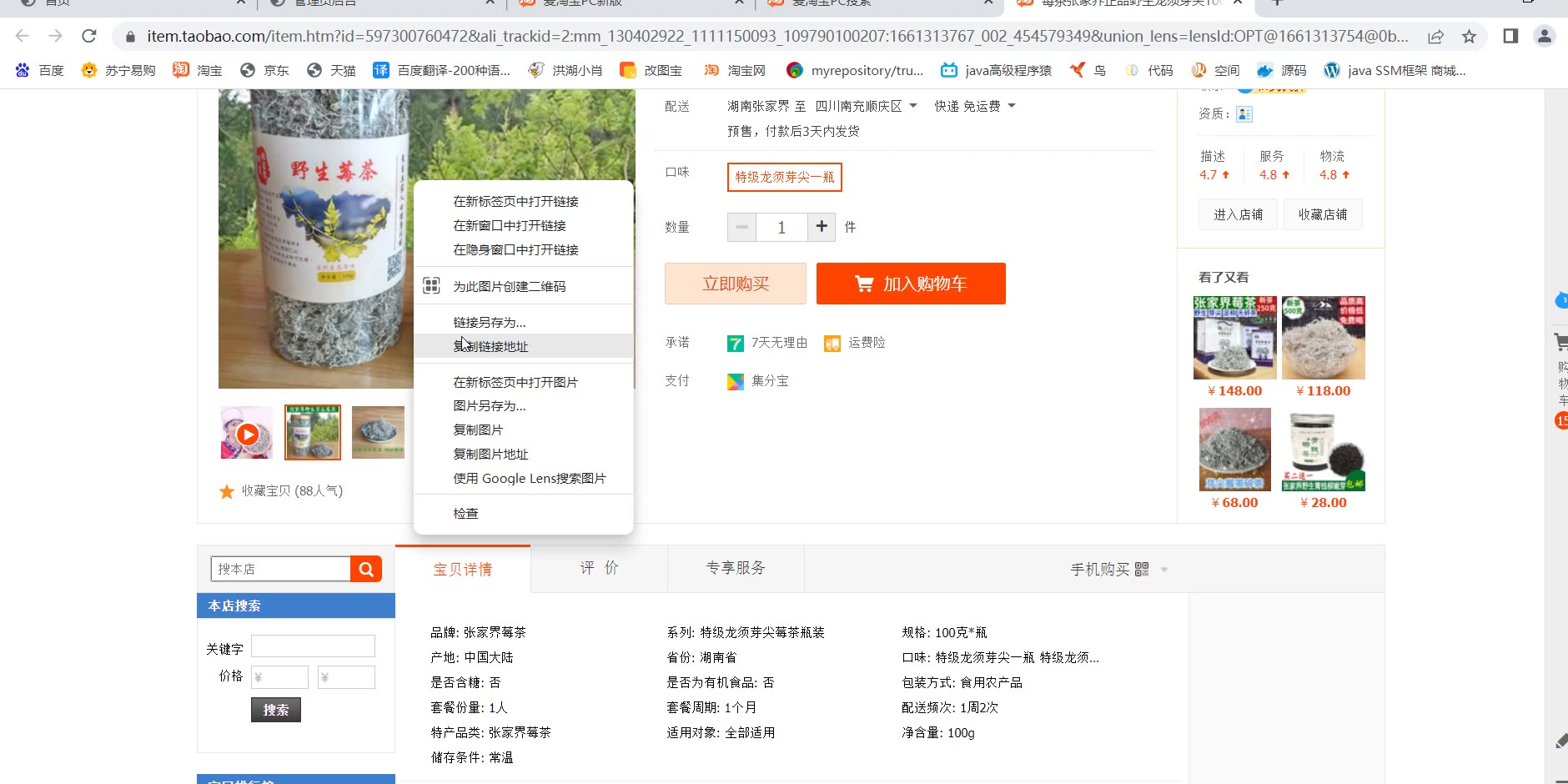
Task: Click the address bar URL
Action: click(777, 36)
